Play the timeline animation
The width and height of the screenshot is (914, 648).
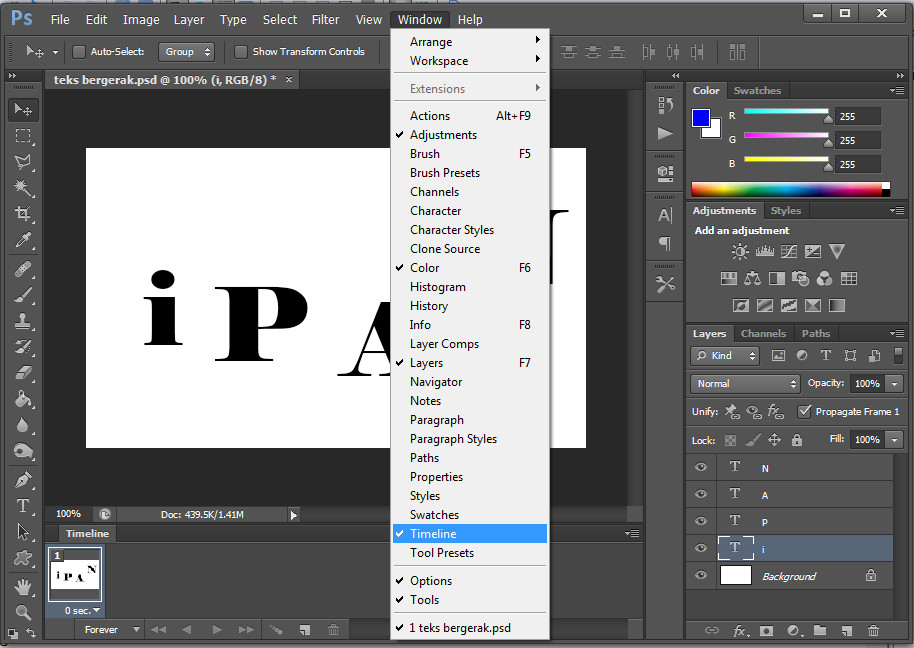(x=217, y=629)
